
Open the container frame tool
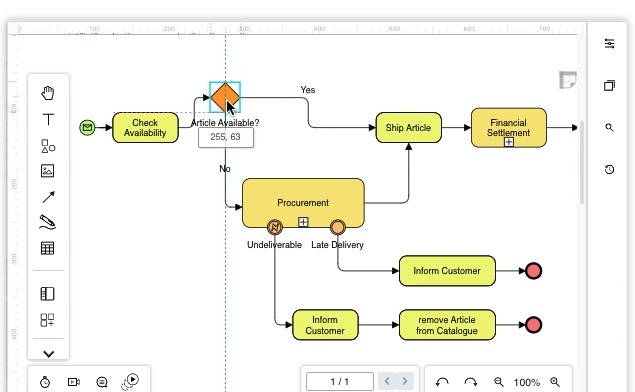[47, 294]
